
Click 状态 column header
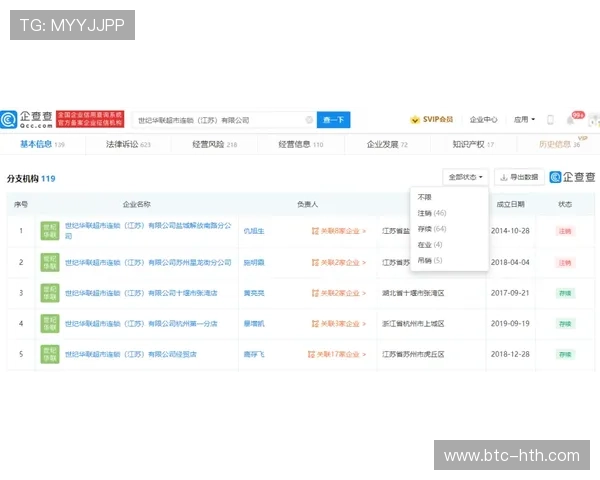click(565, 204)
